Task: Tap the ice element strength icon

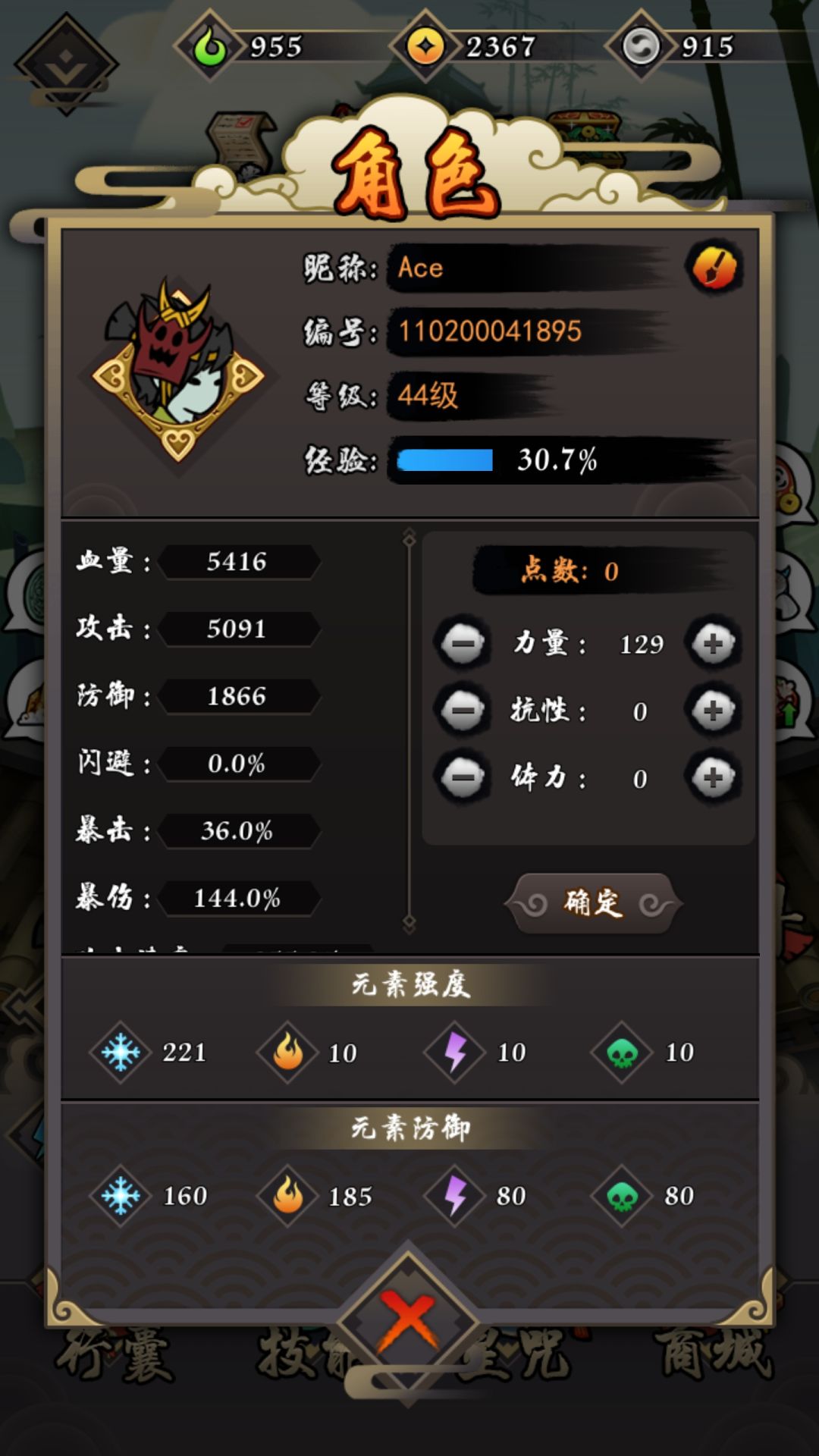Action: (x=121, y=1053)
